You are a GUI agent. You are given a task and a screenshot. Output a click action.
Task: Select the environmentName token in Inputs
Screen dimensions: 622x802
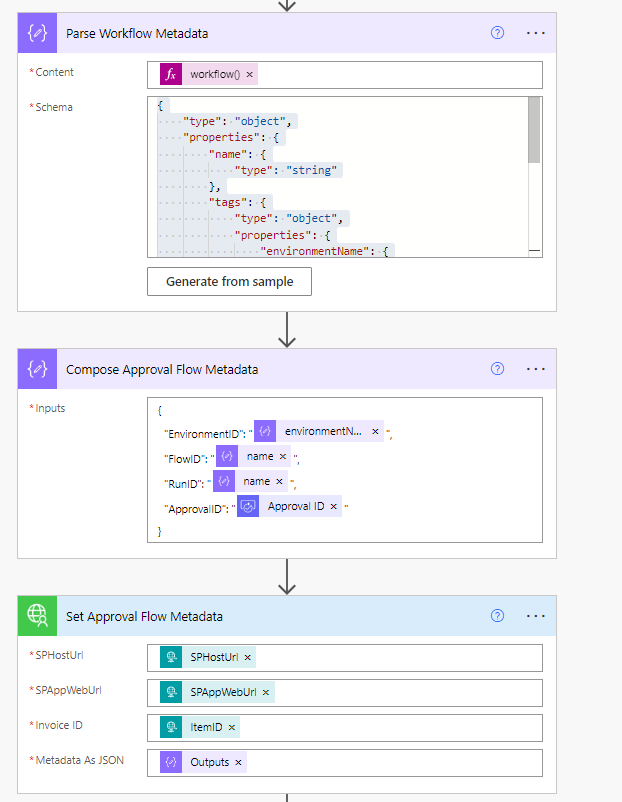(323, 431)
